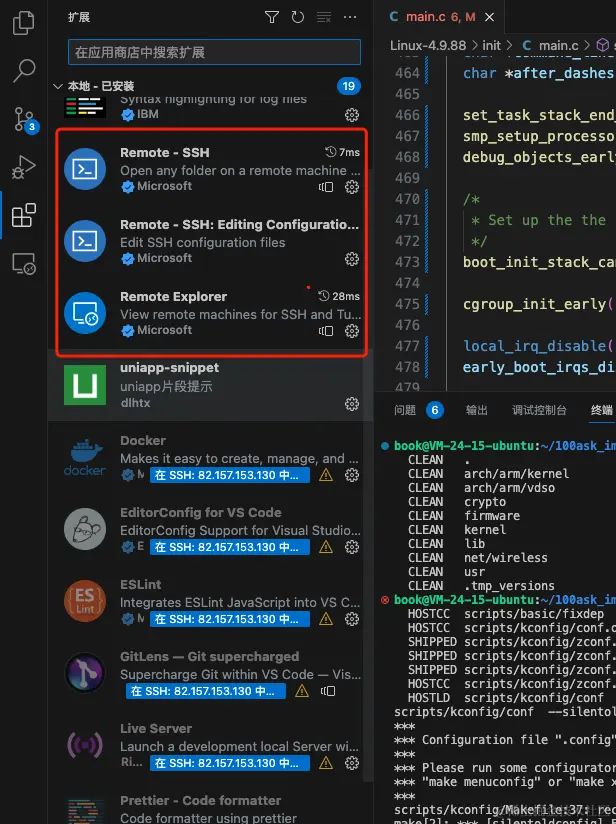Open gear for IBM log highlighting extension

(x=352, y=115)
